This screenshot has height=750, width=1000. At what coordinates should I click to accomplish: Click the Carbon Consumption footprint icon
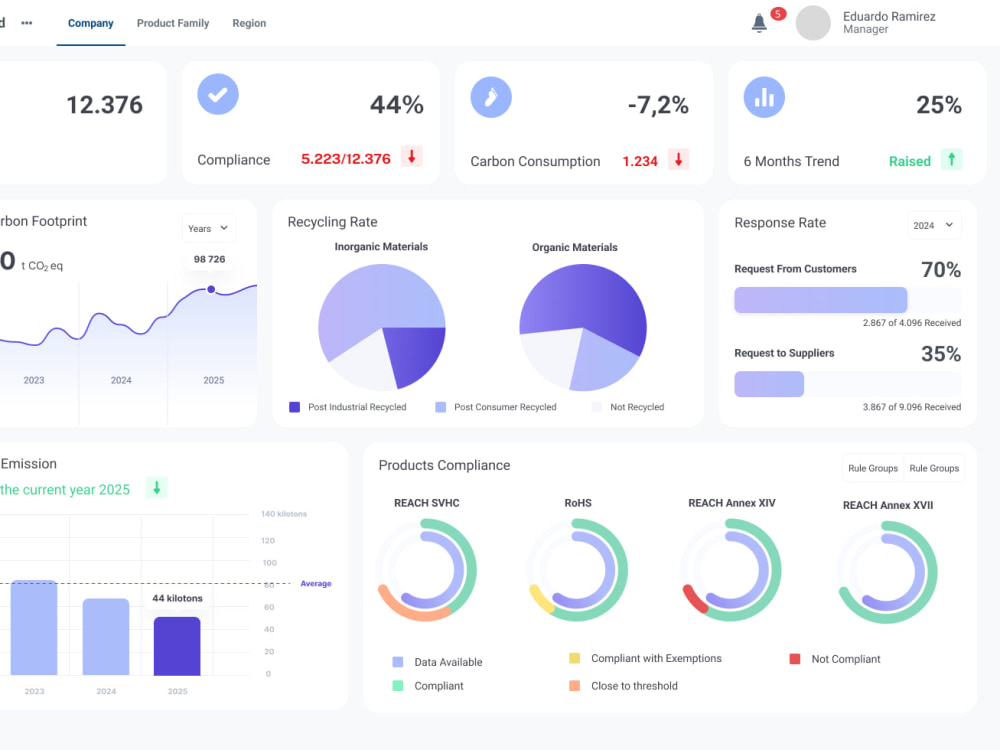(491, 97)
